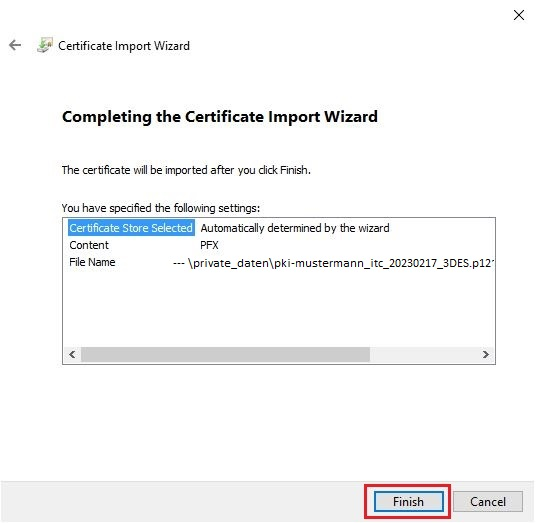Click the 'Completing the Certificate Import Wizard' heading
The width and height of the screenshot is (536, 523).
coord(220,117)
